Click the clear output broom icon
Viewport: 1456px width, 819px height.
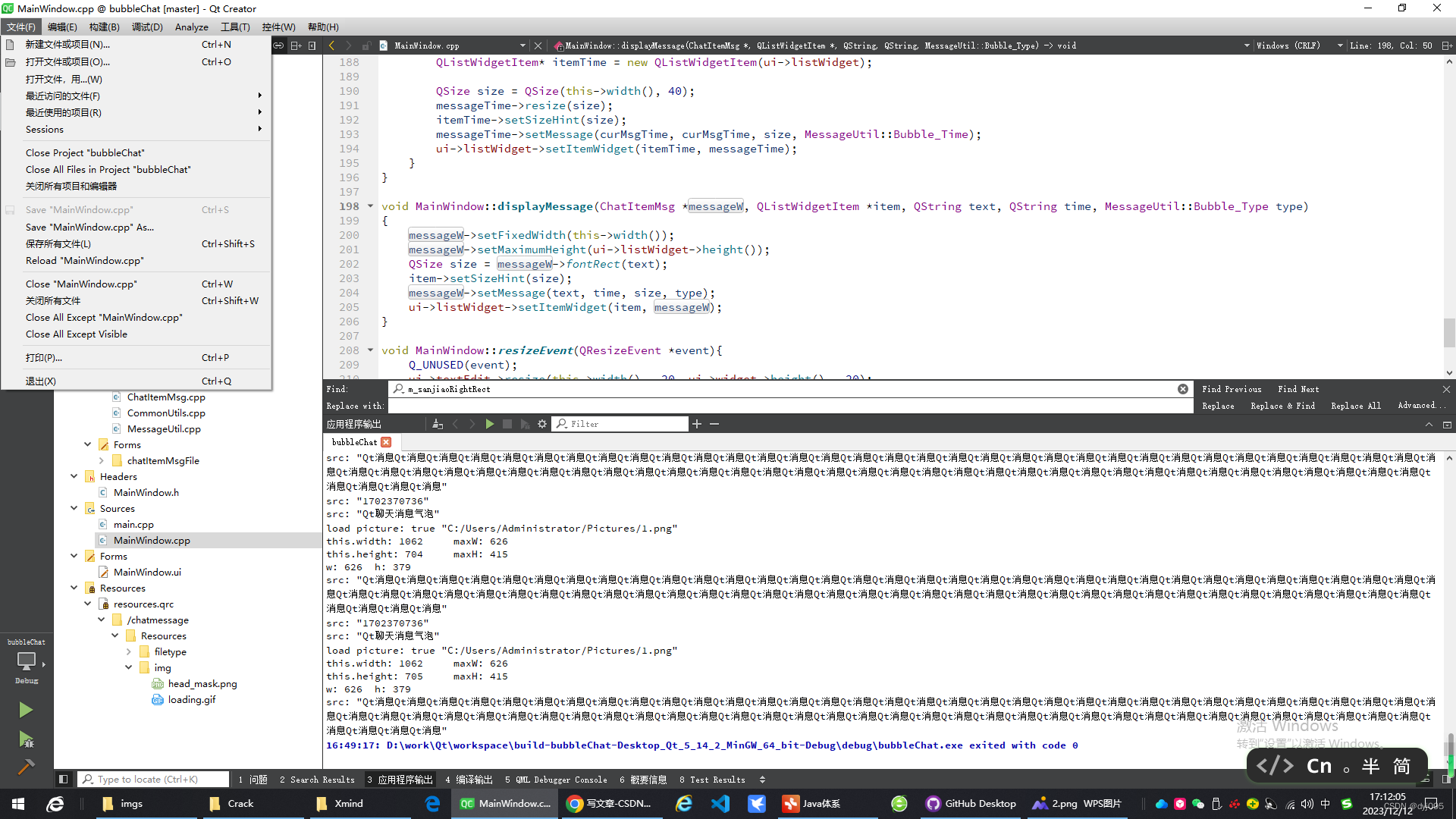[438, 424]
